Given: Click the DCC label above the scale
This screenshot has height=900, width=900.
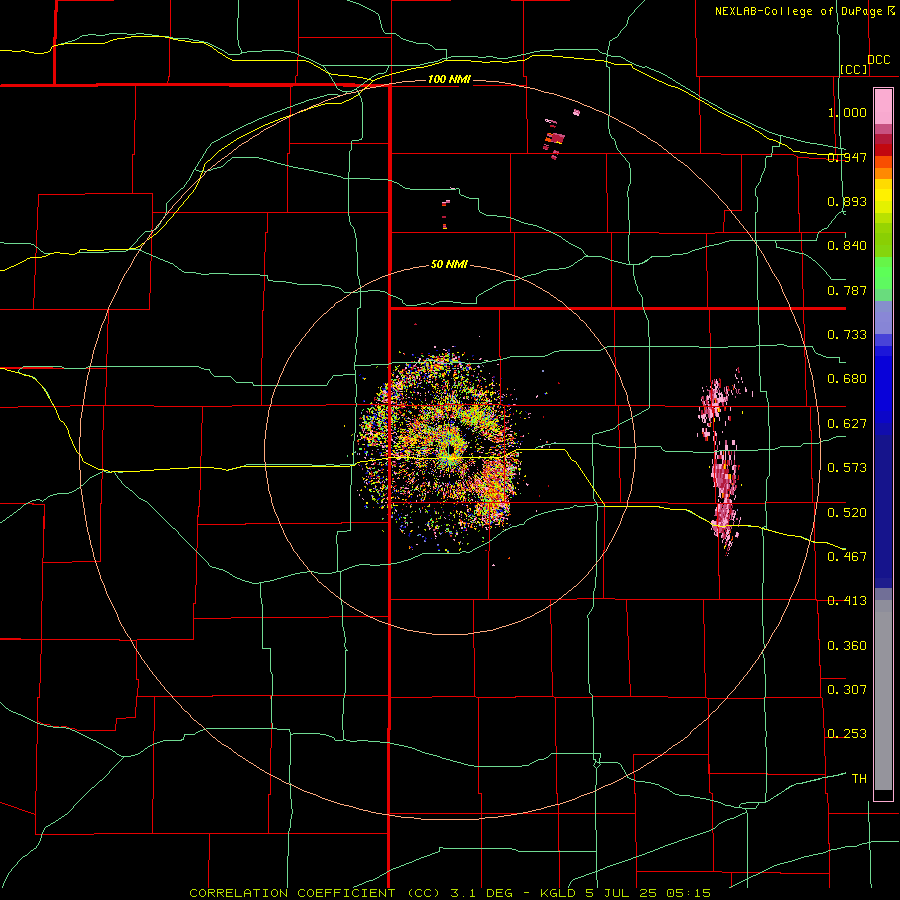Looking at the screenshot, I should click(878, 60).
